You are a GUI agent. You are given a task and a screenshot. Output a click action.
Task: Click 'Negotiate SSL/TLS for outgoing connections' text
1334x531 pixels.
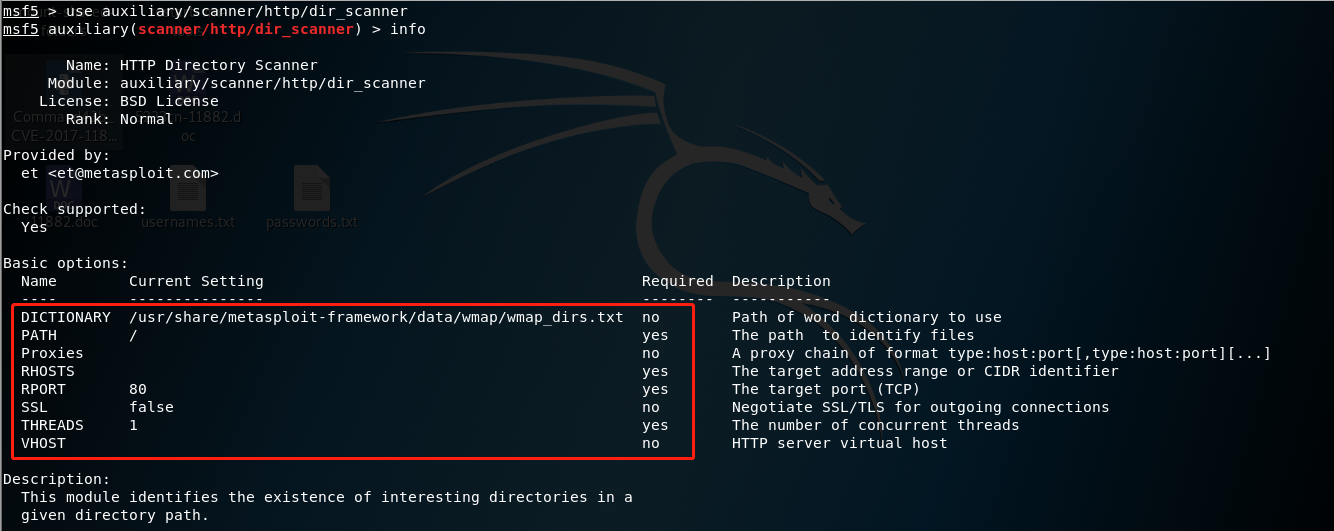(921, 407)
